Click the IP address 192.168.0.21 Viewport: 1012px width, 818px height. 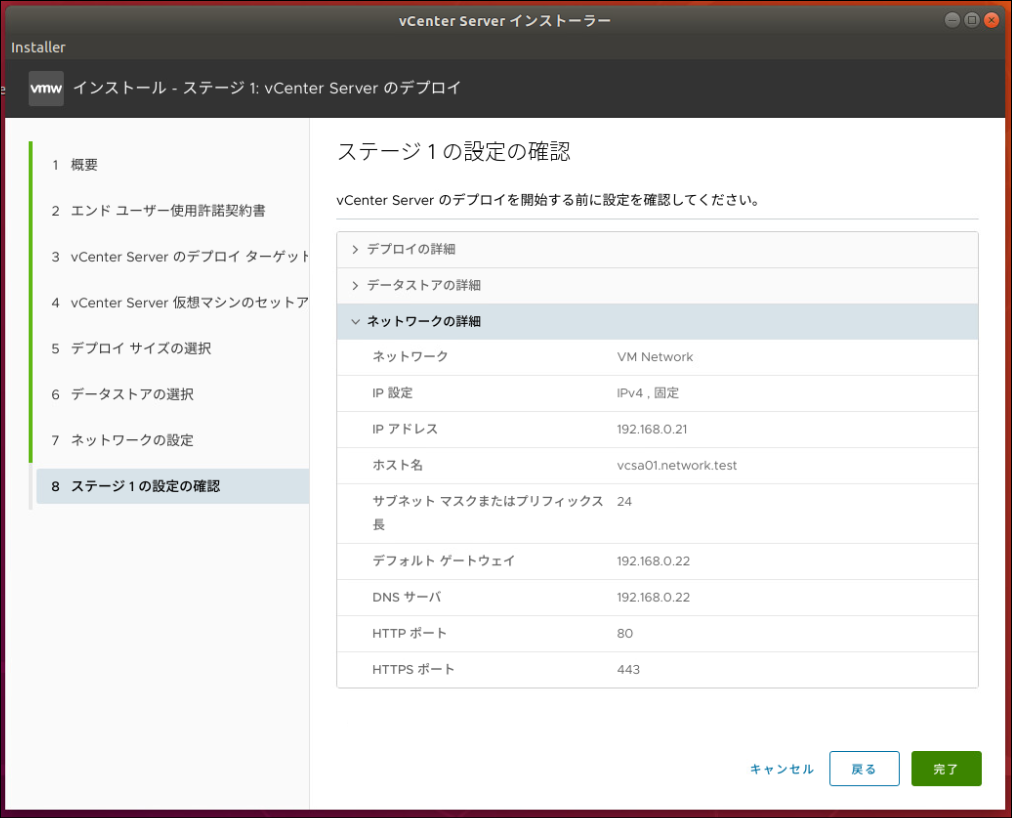652,429
